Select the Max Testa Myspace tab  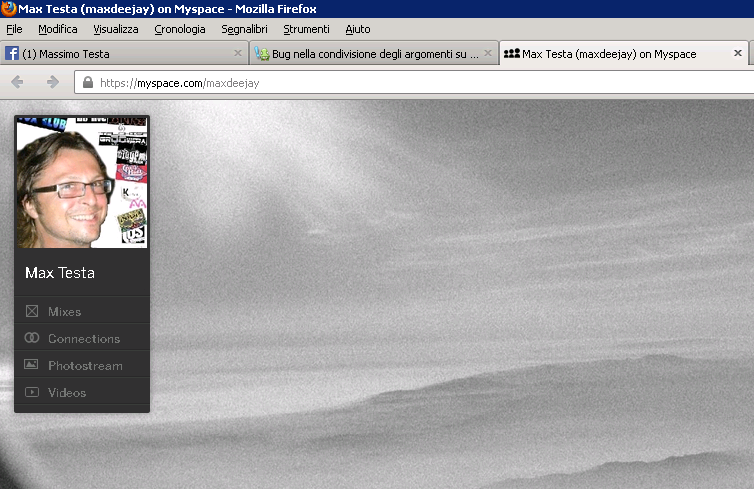point(624,53)
